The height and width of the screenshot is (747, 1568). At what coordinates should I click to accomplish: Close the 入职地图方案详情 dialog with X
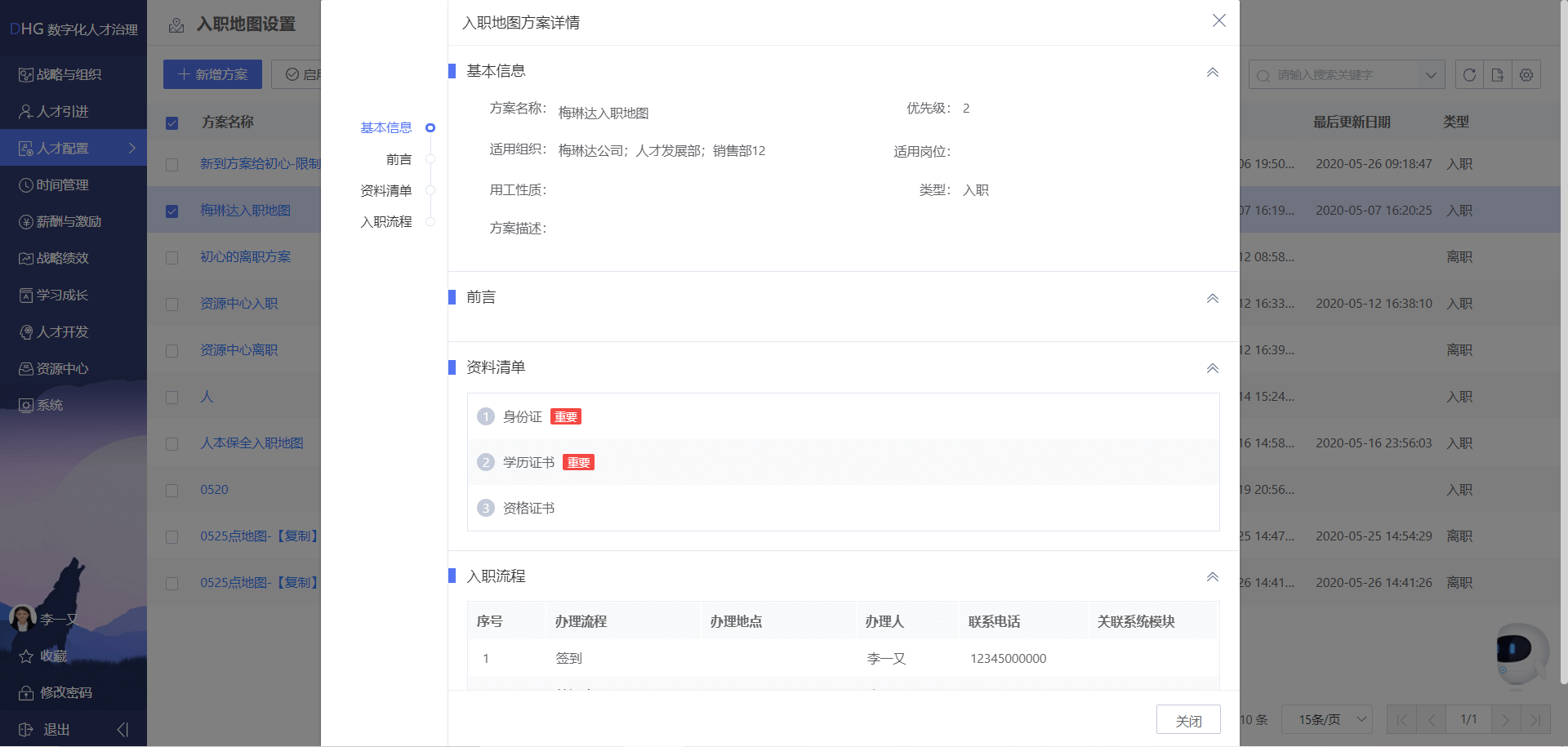click(x=1218, y=20)
